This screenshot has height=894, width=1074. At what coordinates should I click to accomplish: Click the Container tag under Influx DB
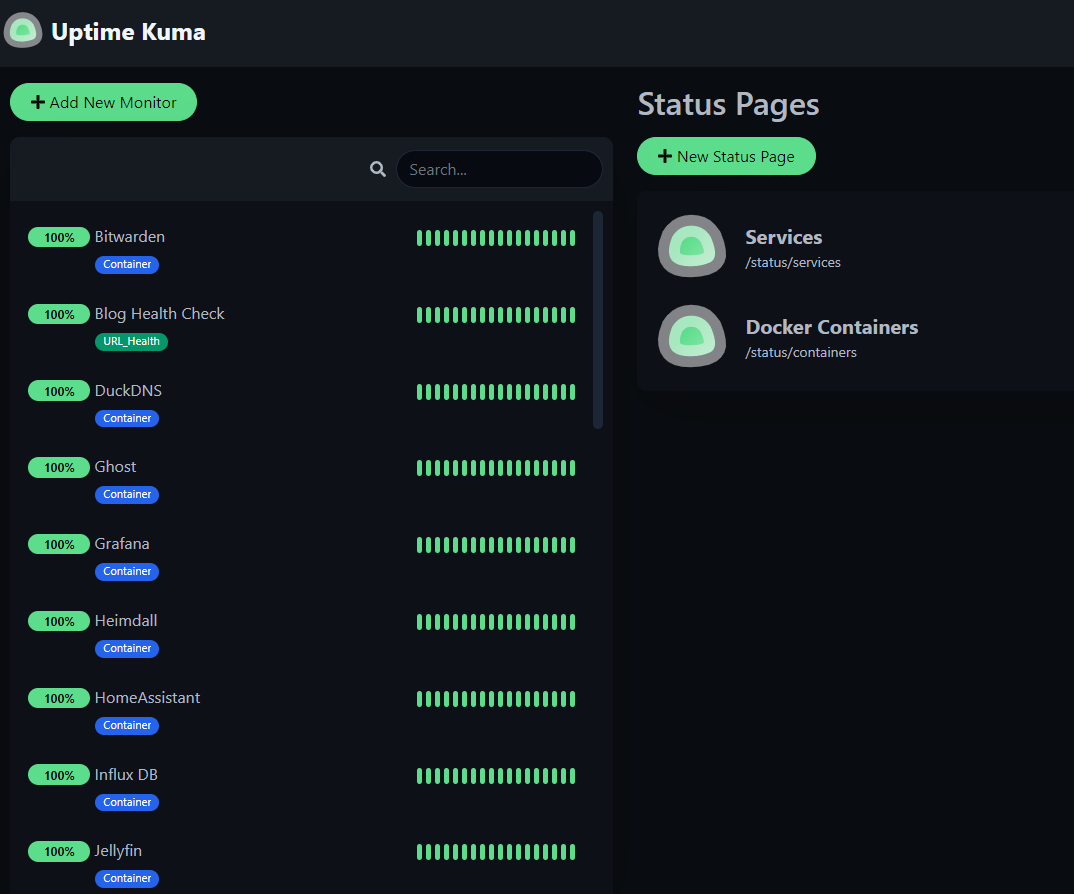click(x=127, y=802)
